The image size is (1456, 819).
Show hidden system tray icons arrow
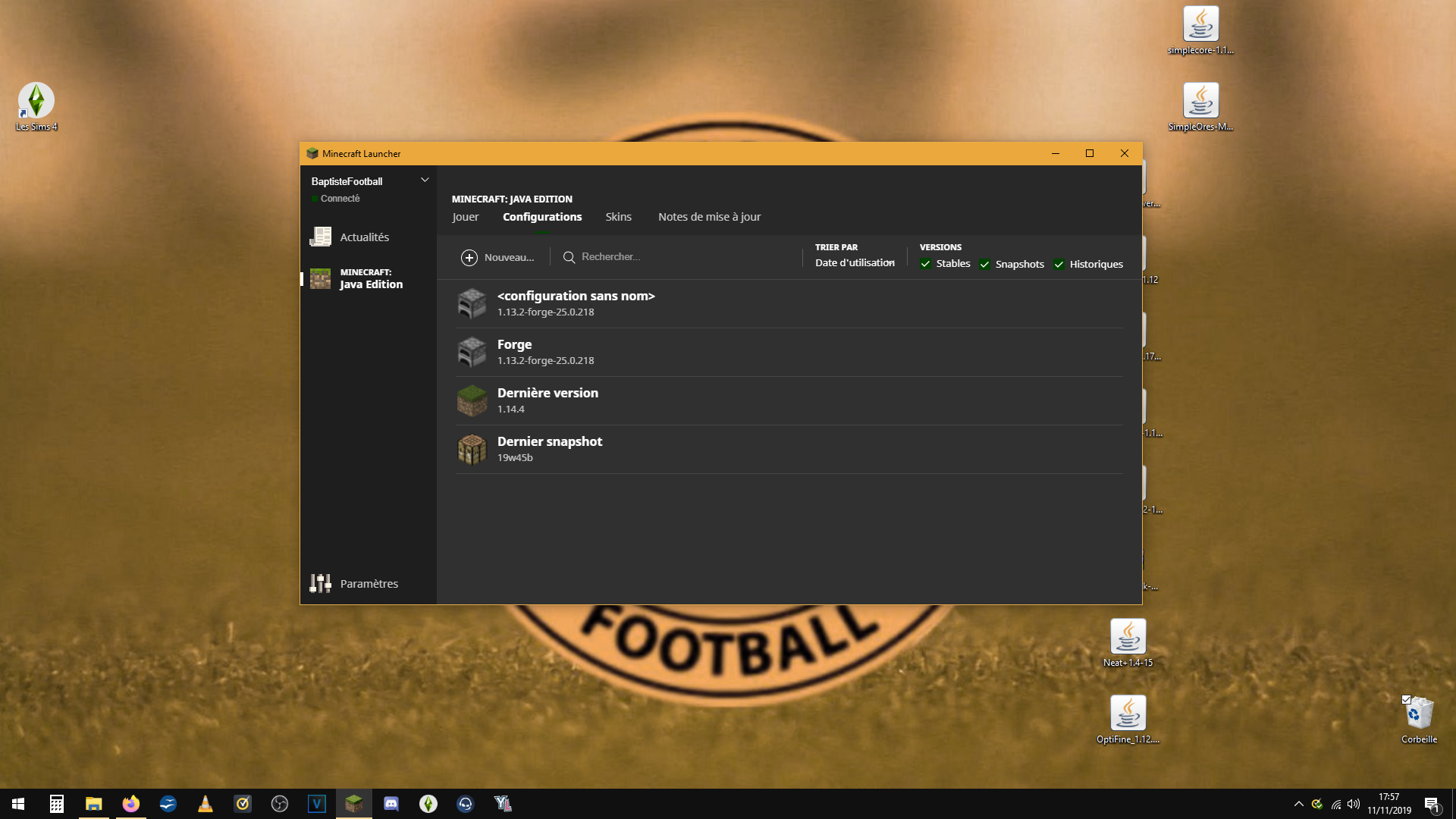1298,804
